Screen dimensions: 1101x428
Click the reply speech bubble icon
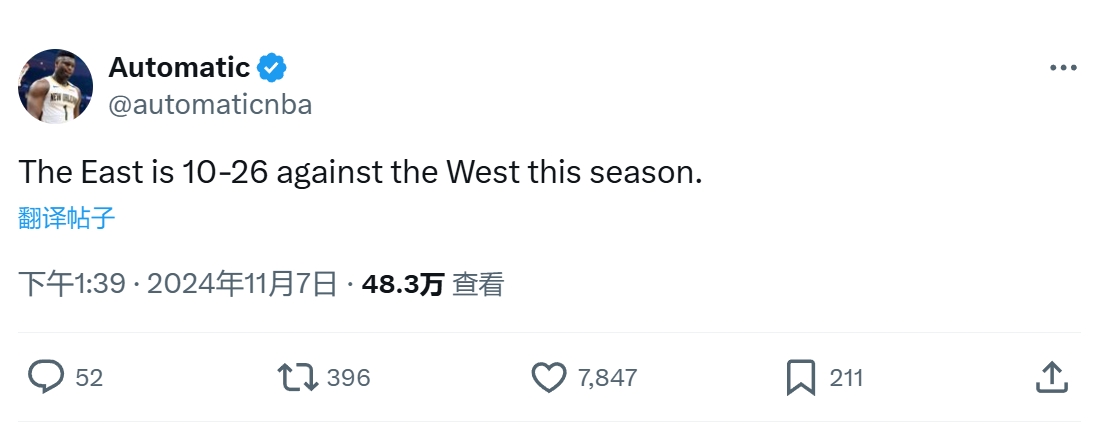pos(46,377)
